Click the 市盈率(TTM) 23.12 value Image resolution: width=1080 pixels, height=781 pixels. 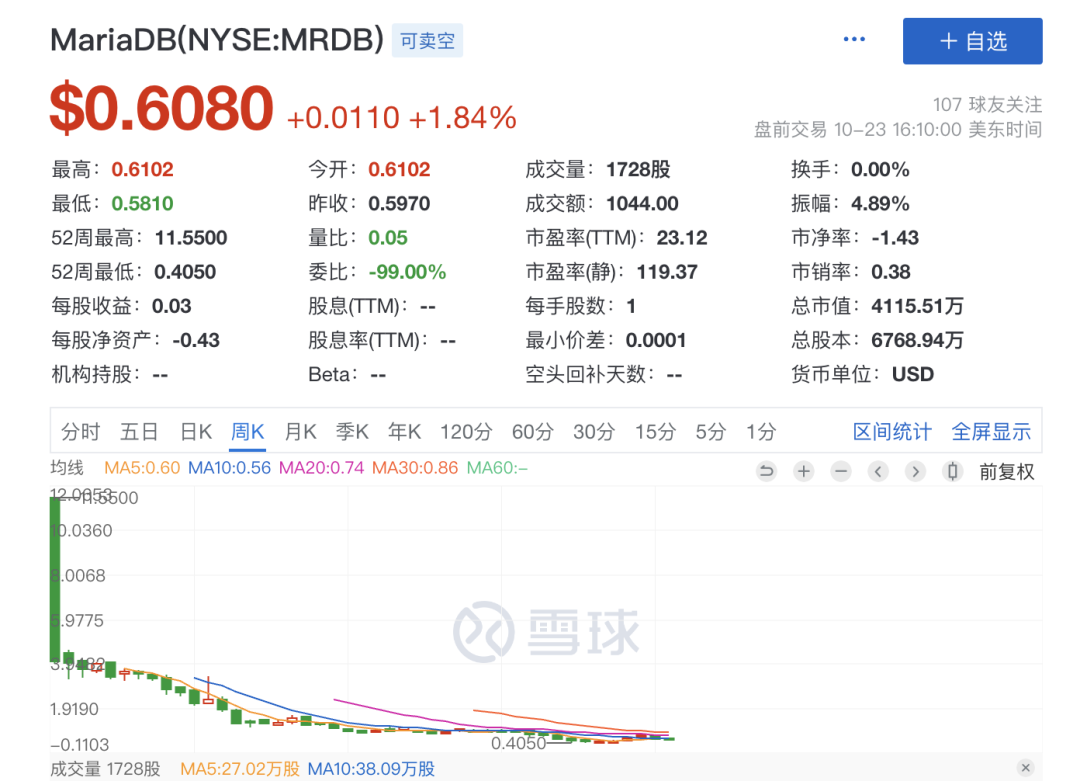[682, 238]
